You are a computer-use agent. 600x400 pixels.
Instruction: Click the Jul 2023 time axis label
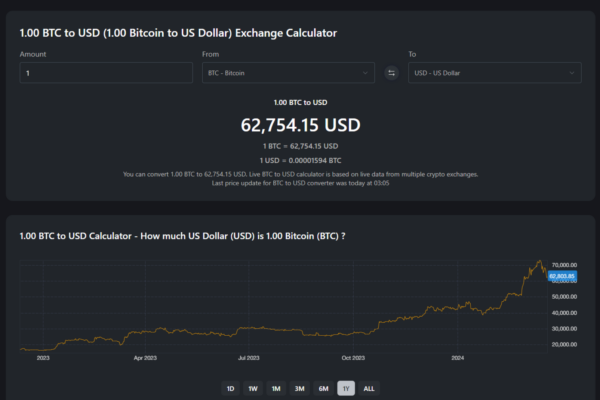(x=249, y=357)
